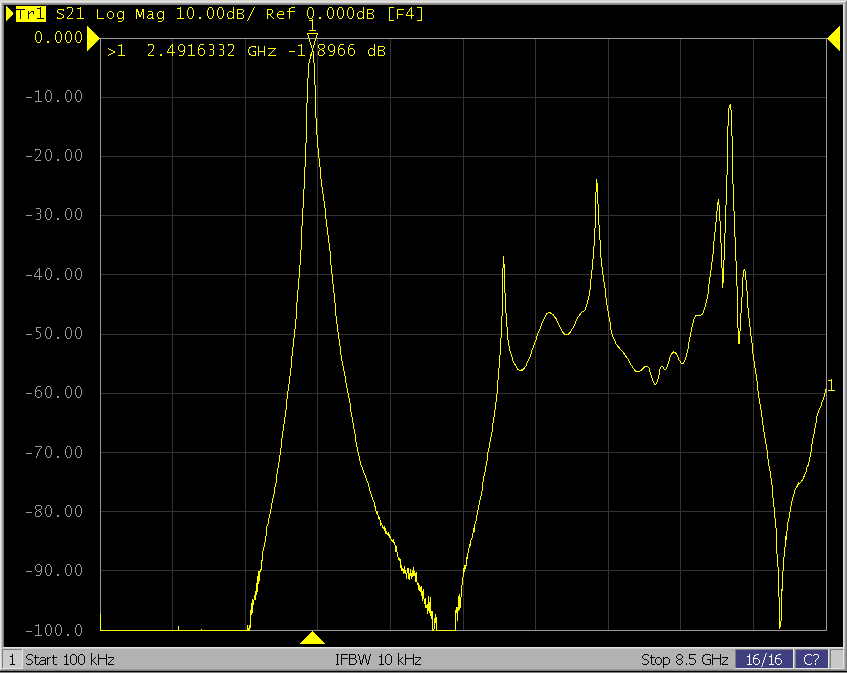Select the marker 1 triangle at the peak

[312, 39]
